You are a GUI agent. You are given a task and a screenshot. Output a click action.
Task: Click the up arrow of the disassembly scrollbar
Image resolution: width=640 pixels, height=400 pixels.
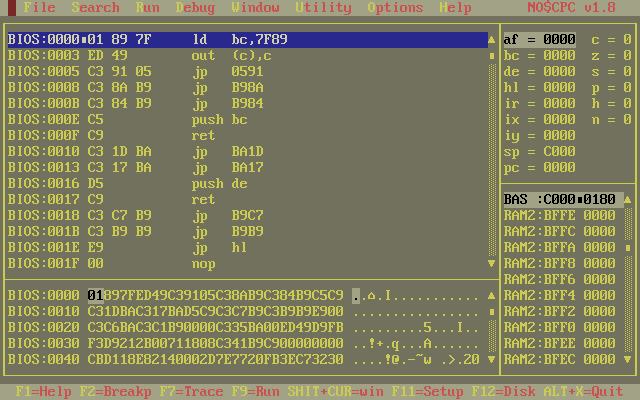tap(492, 40)
